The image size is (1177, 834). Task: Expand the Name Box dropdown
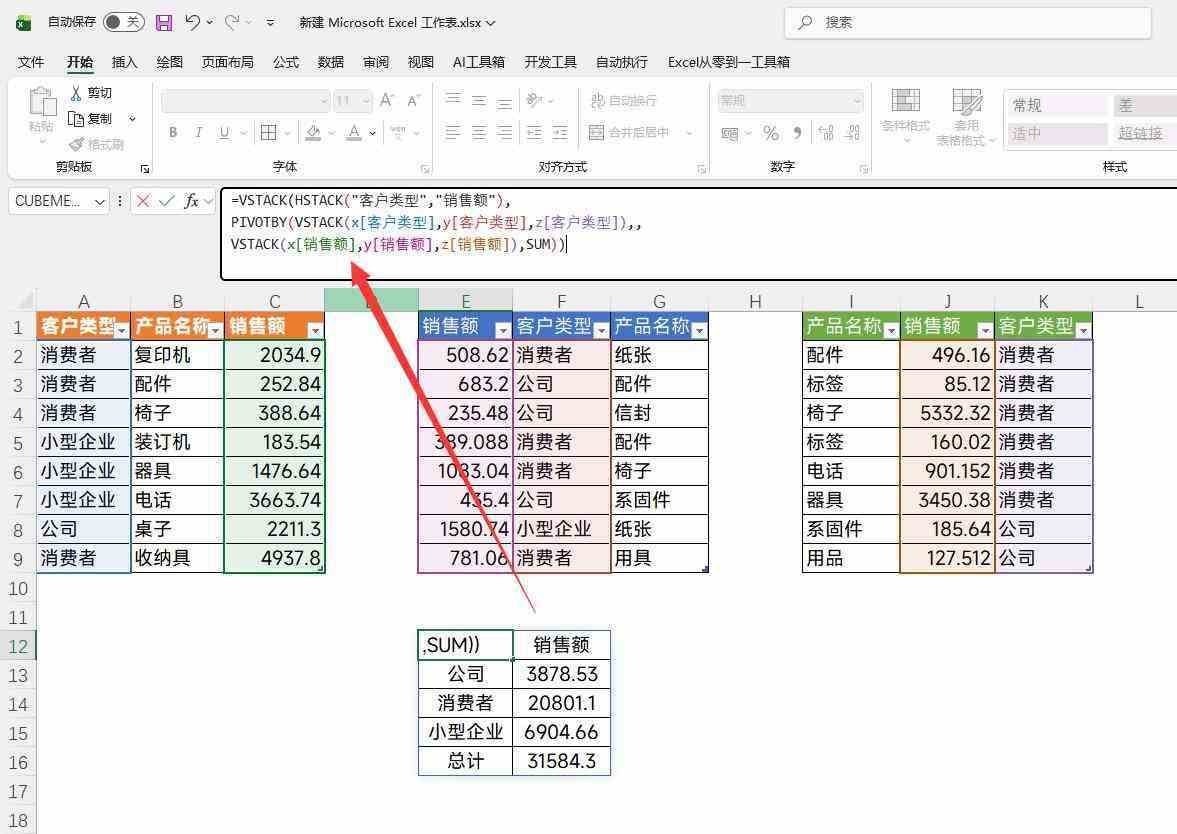[100, 201]
